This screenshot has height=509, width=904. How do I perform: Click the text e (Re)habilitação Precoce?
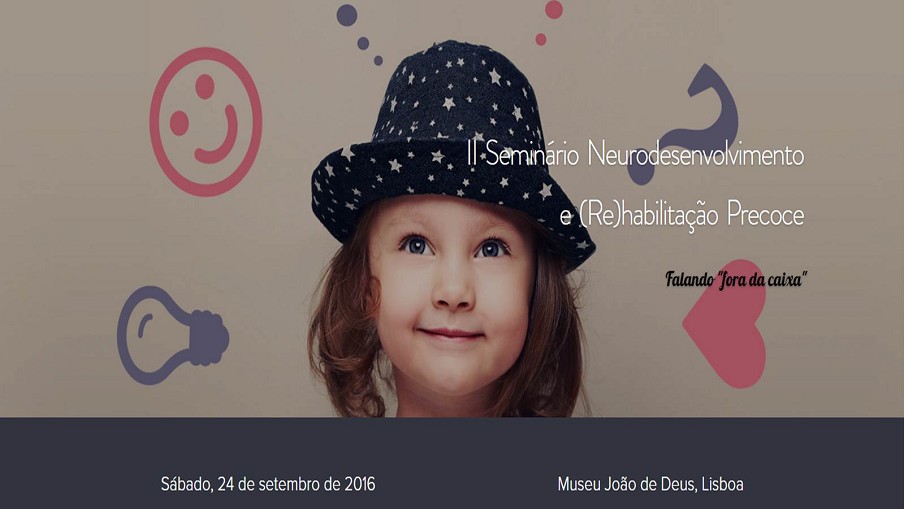tap(681, 215)
